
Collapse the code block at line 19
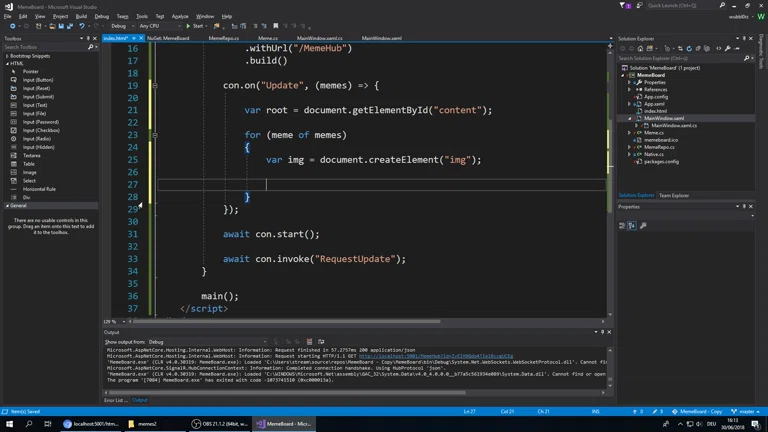coord(155,85)
